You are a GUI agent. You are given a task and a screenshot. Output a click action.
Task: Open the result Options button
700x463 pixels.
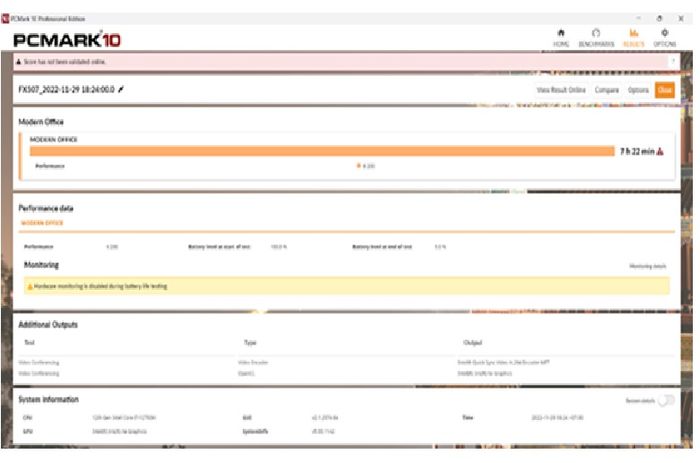tap(638, 90)
